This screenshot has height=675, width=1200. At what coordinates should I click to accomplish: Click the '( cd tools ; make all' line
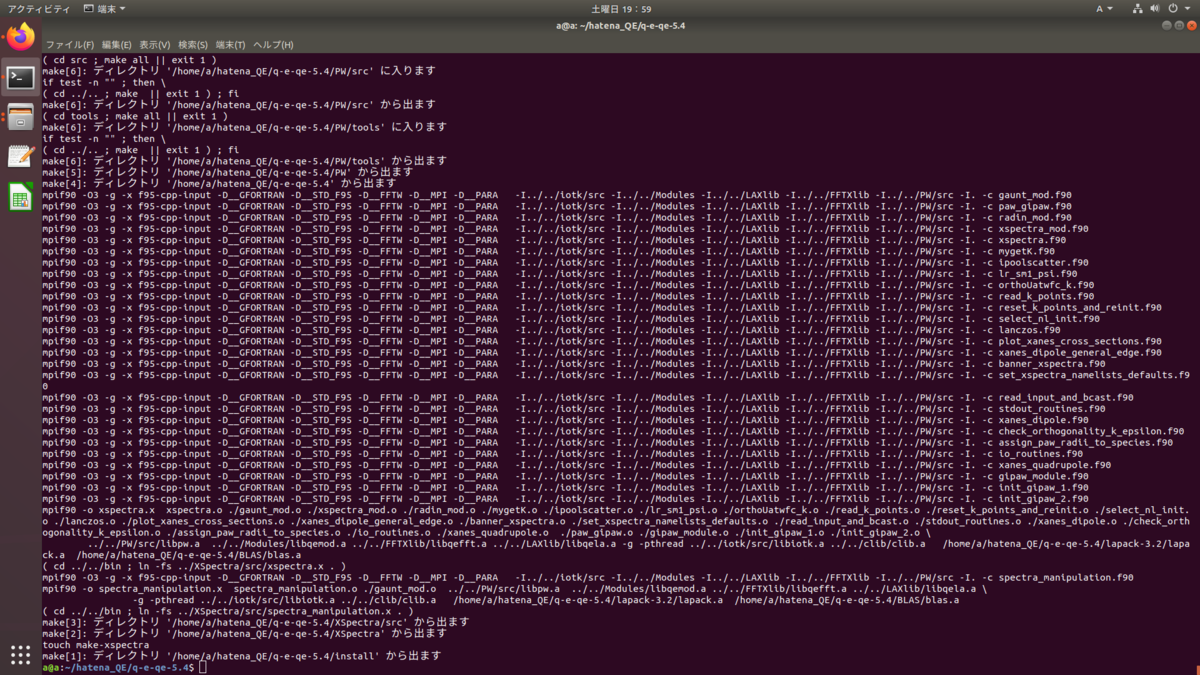click(x=135, y=116)
